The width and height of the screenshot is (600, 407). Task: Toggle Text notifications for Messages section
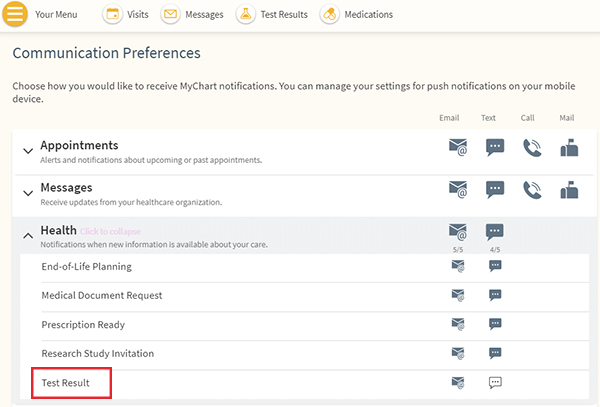point(495,190)
